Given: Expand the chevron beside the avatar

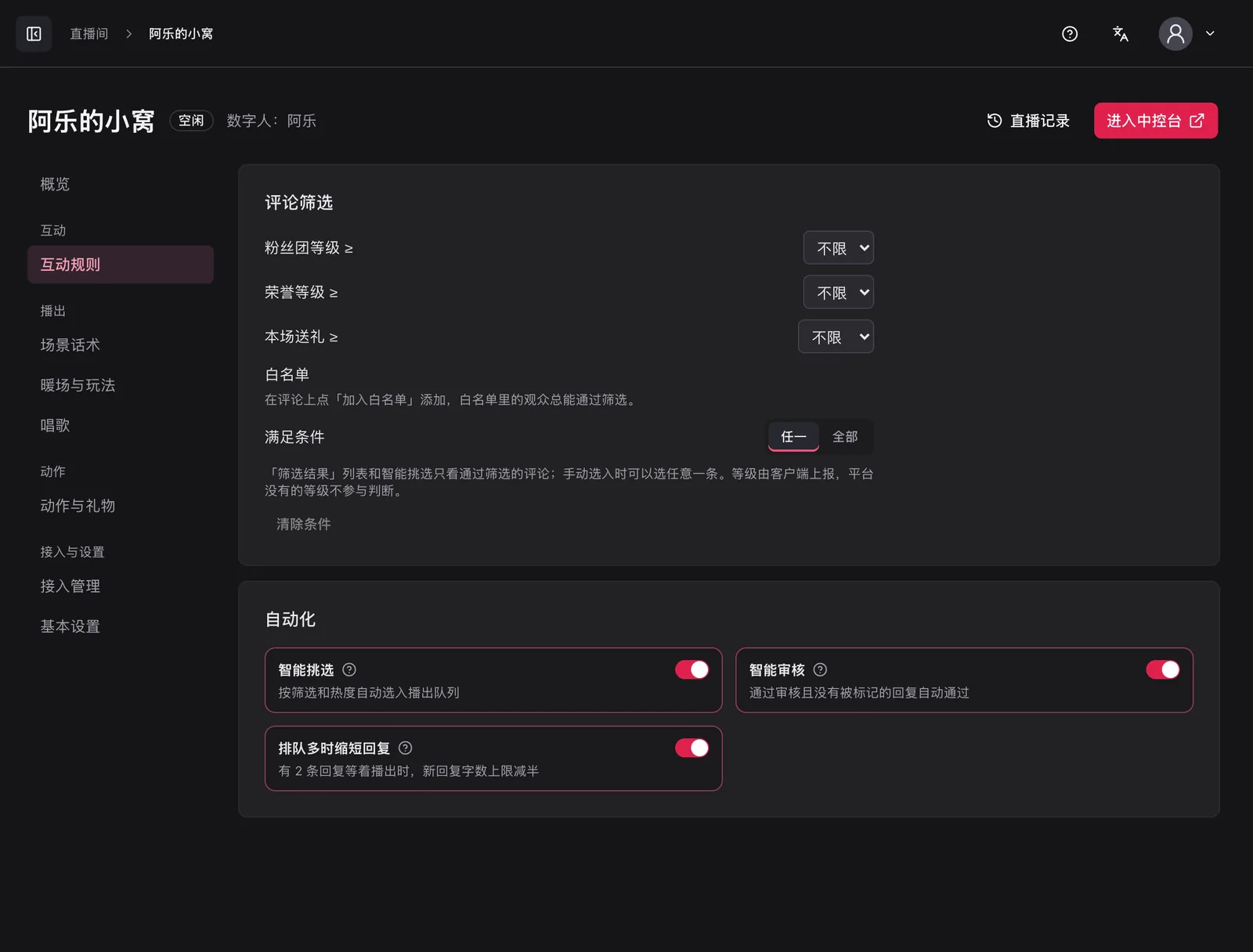Looking at the screenshot, I should point(1210,34).
